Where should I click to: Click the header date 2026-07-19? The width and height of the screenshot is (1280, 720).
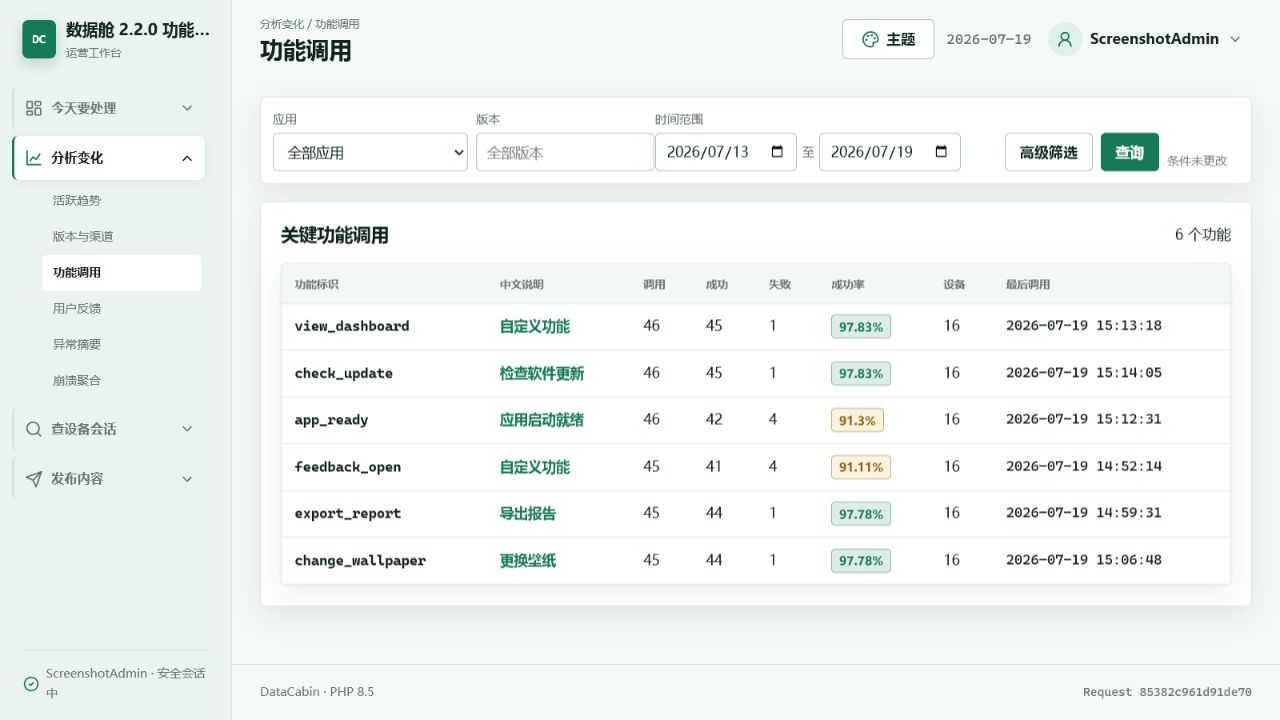pyautogui.click(x=988, y=39)
